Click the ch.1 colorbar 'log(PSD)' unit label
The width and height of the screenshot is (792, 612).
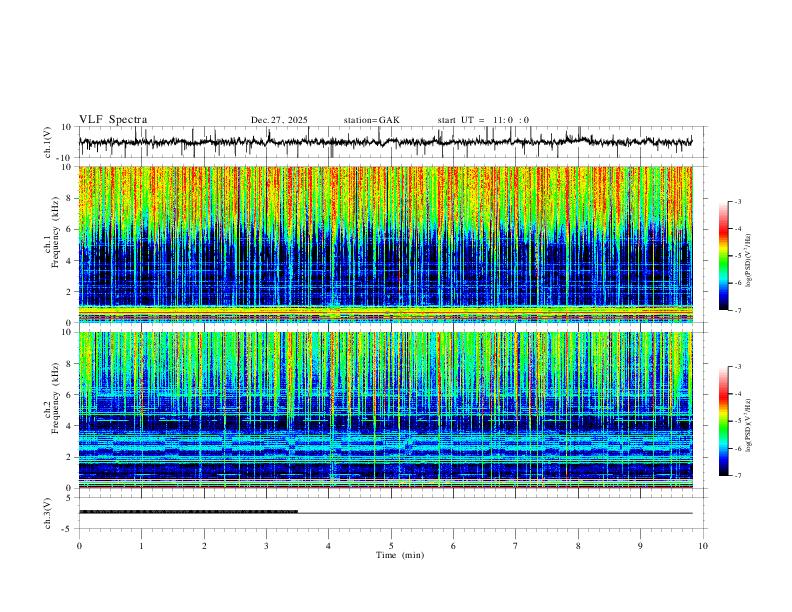[x=748, y=261]
